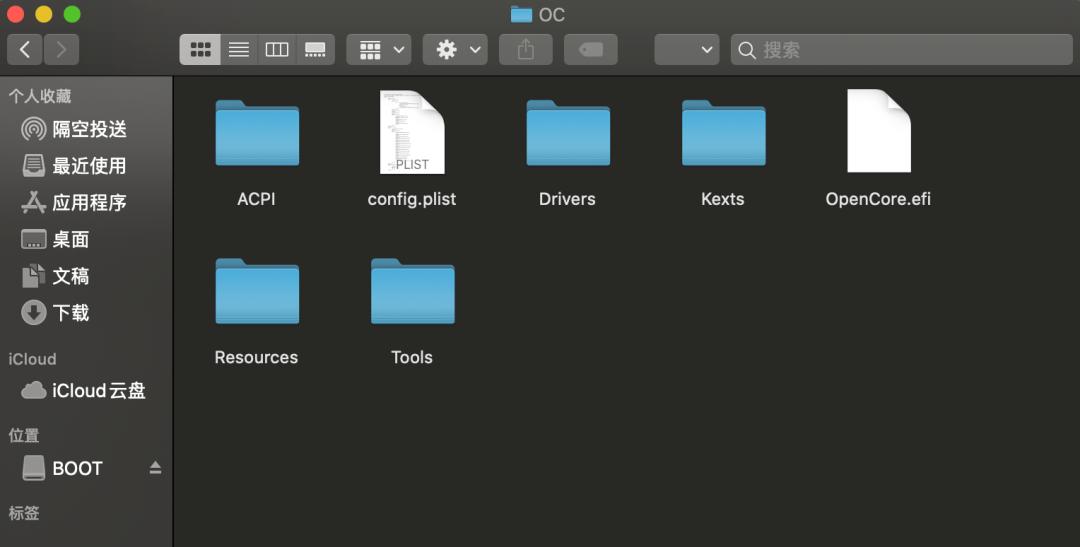Click the share toolbar button
This screenshot has width=1080, height=547.
click(526, 49)
